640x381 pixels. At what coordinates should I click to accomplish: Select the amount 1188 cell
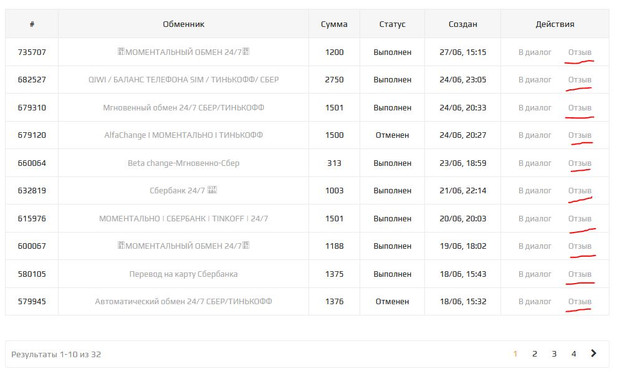[334, 246]
